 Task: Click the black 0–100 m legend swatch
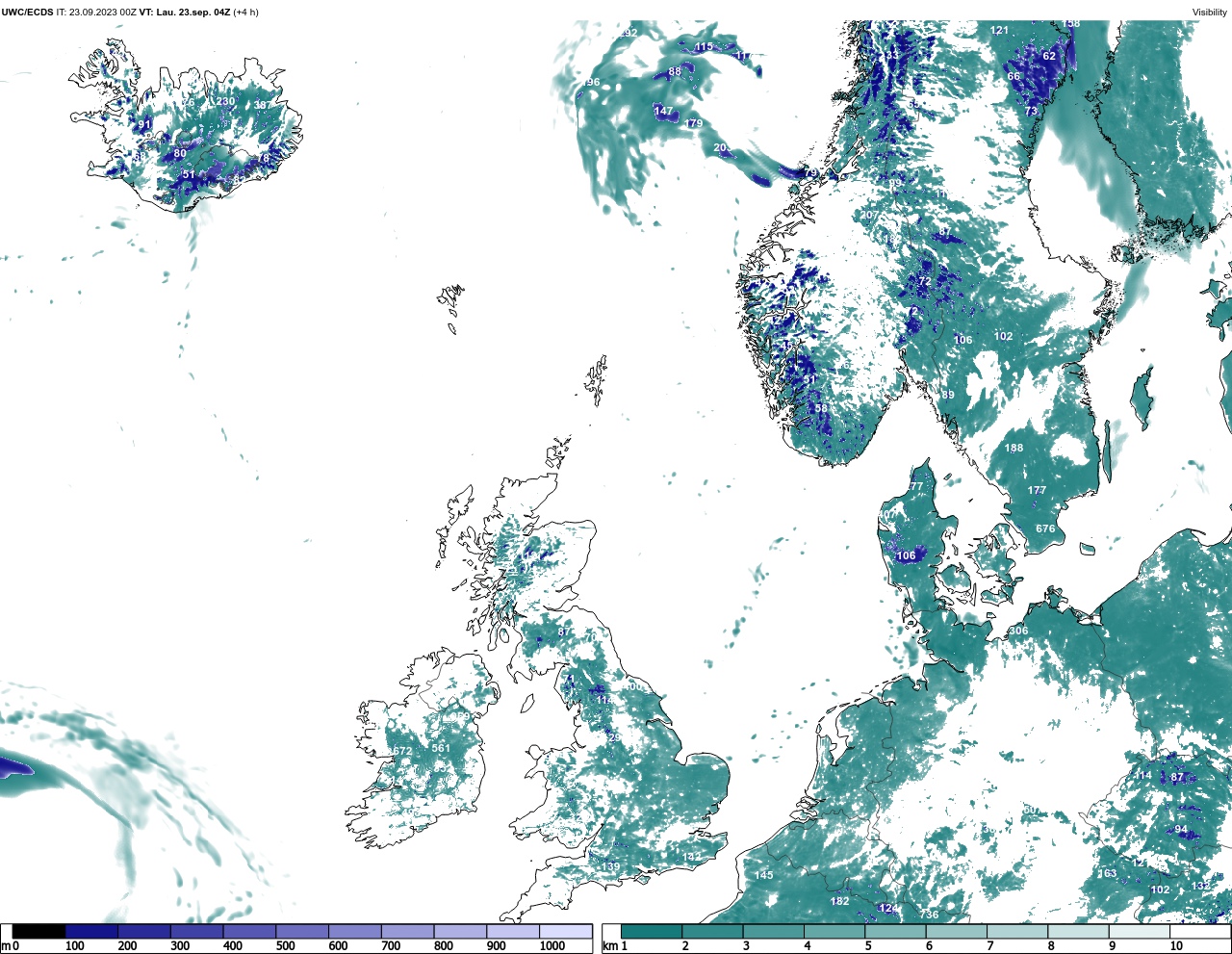(38, 932)
